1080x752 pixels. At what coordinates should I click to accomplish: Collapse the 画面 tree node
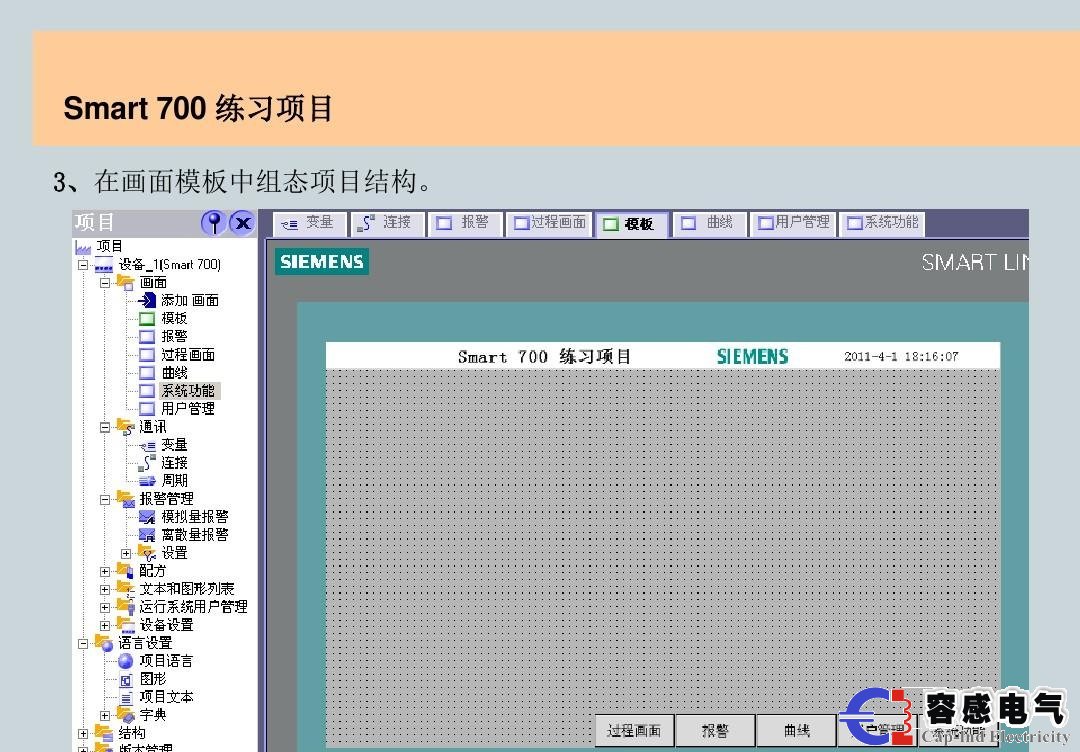point(105,282)
